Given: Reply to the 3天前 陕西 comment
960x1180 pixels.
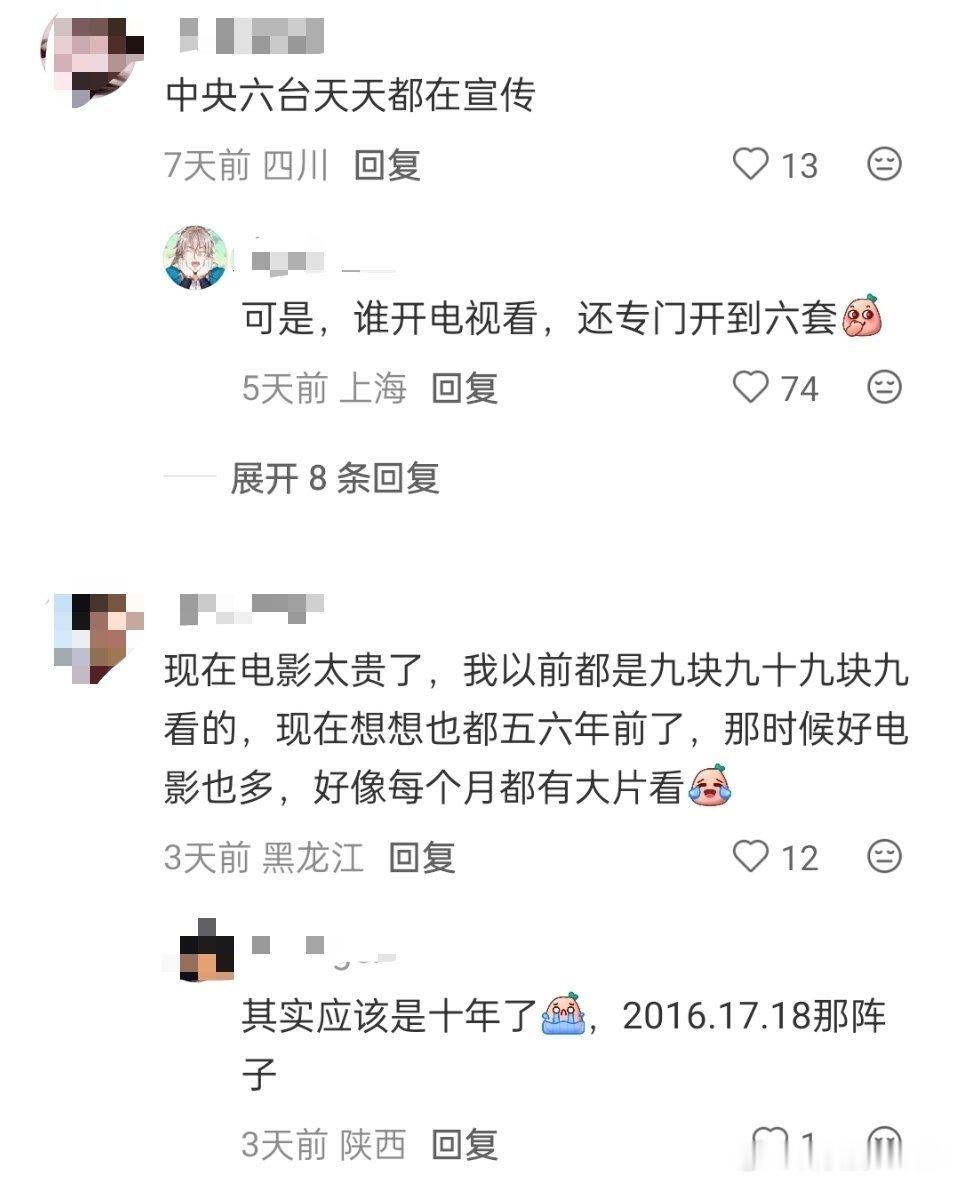Looking at the screenshot, I should [464, 1145].
